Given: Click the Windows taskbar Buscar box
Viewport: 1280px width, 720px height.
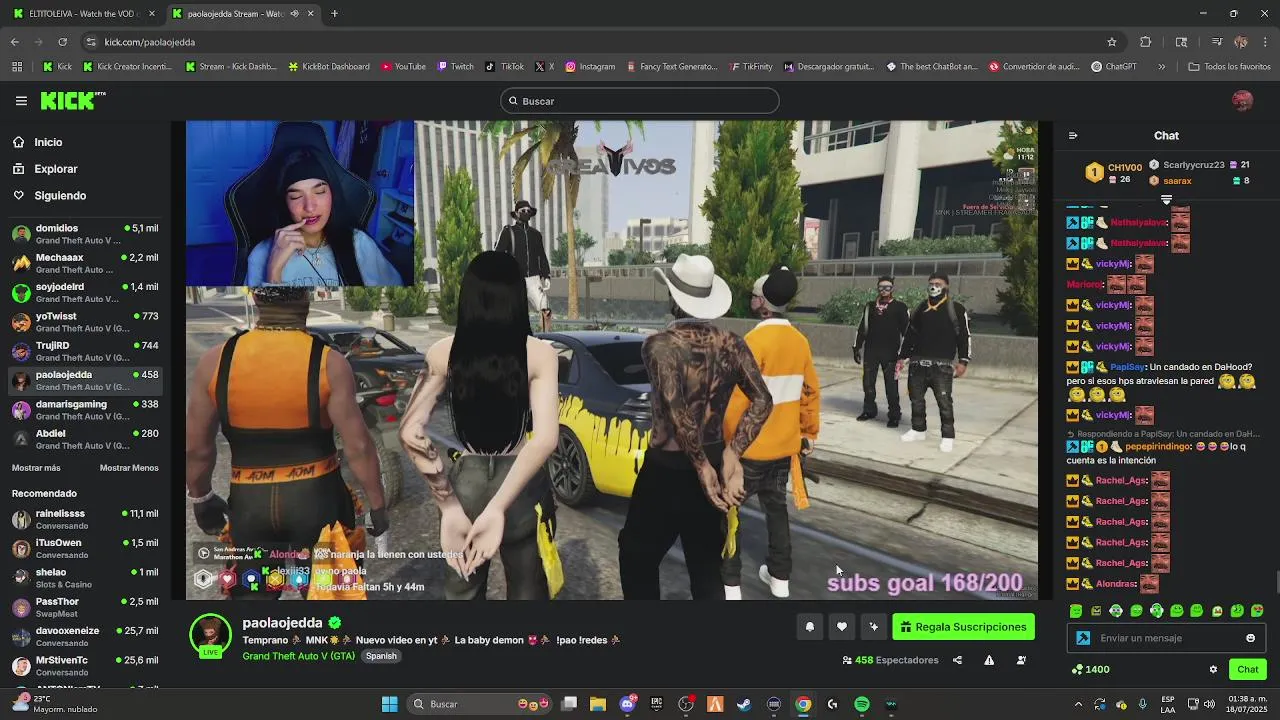Looking at the screenshot, I should 481,704.
